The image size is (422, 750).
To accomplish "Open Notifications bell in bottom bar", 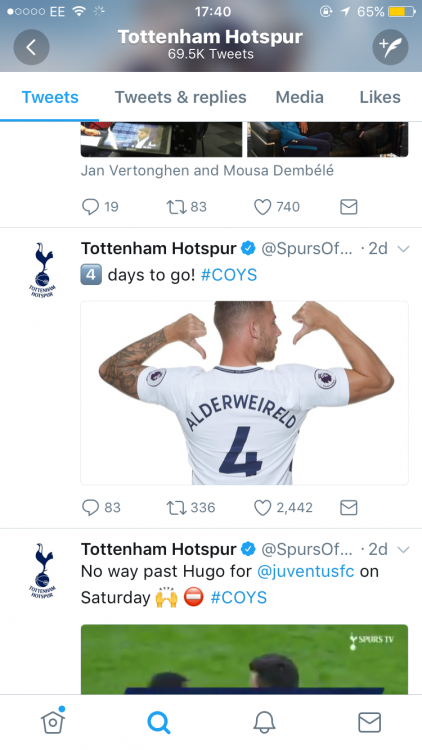I will click(264, 722).
